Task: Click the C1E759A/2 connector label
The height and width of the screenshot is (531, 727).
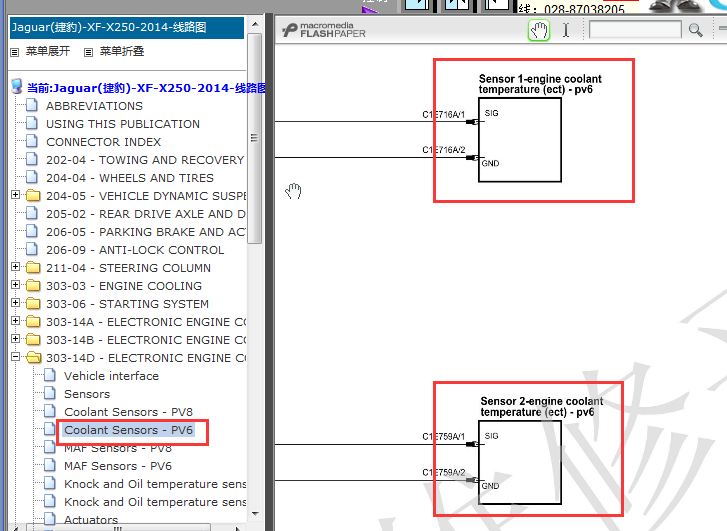Action: [444, 473]
